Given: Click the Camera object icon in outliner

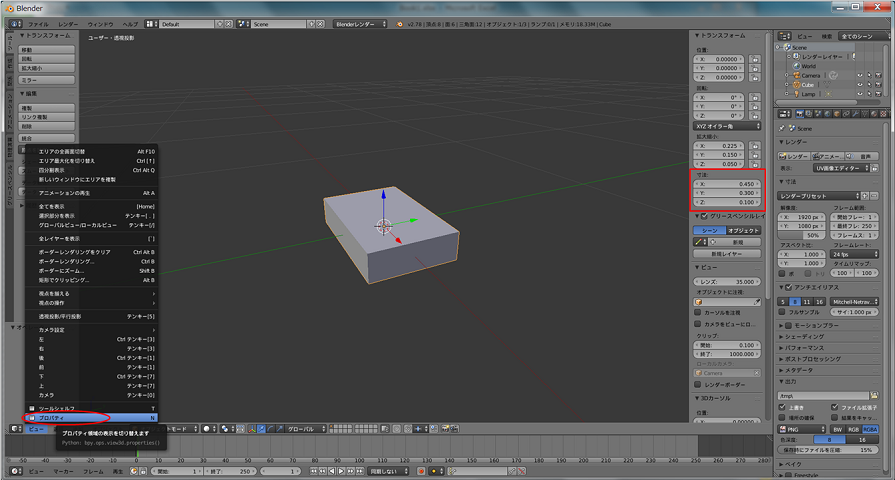Looking at the screenshot, I should [x=796, y=75].
